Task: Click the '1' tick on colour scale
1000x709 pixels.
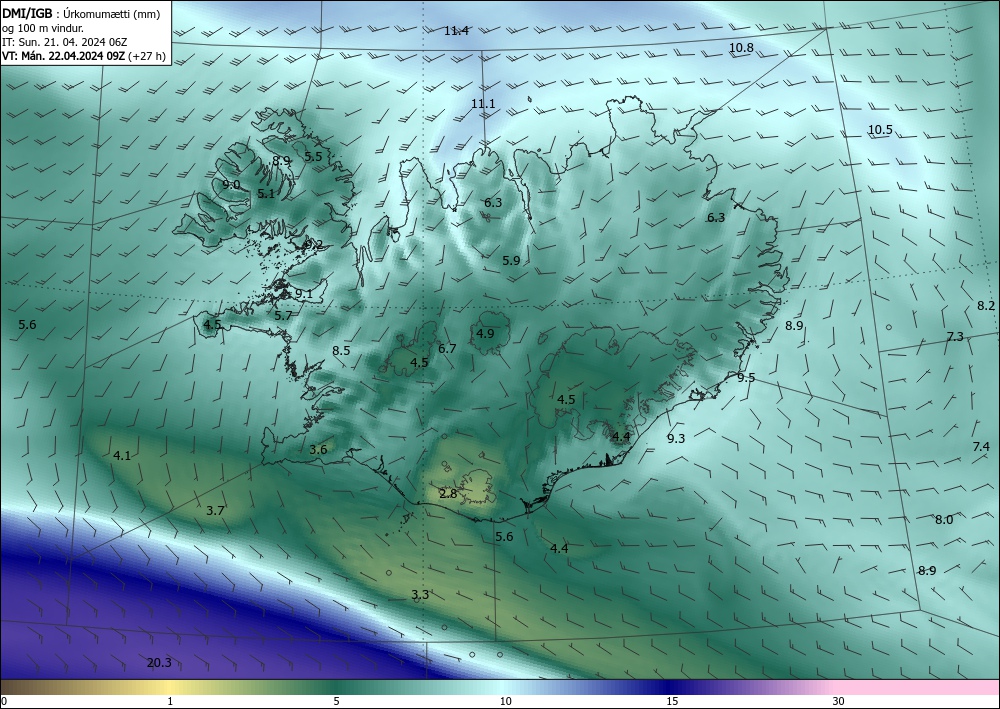Action: coord(170,702)
